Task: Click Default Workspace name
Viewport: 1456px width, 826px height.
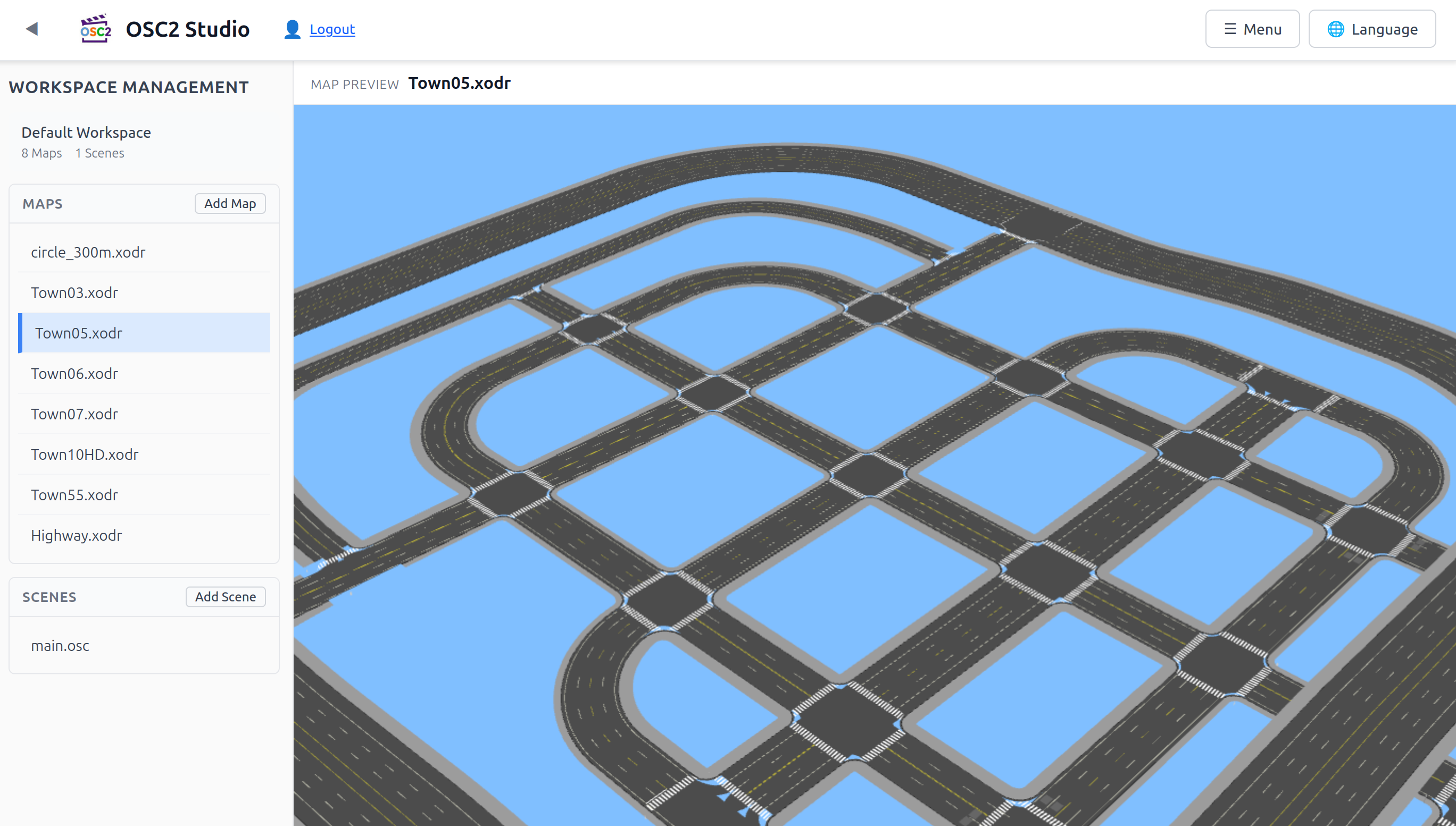Action: pyautogui.click(x=86, y=132)
